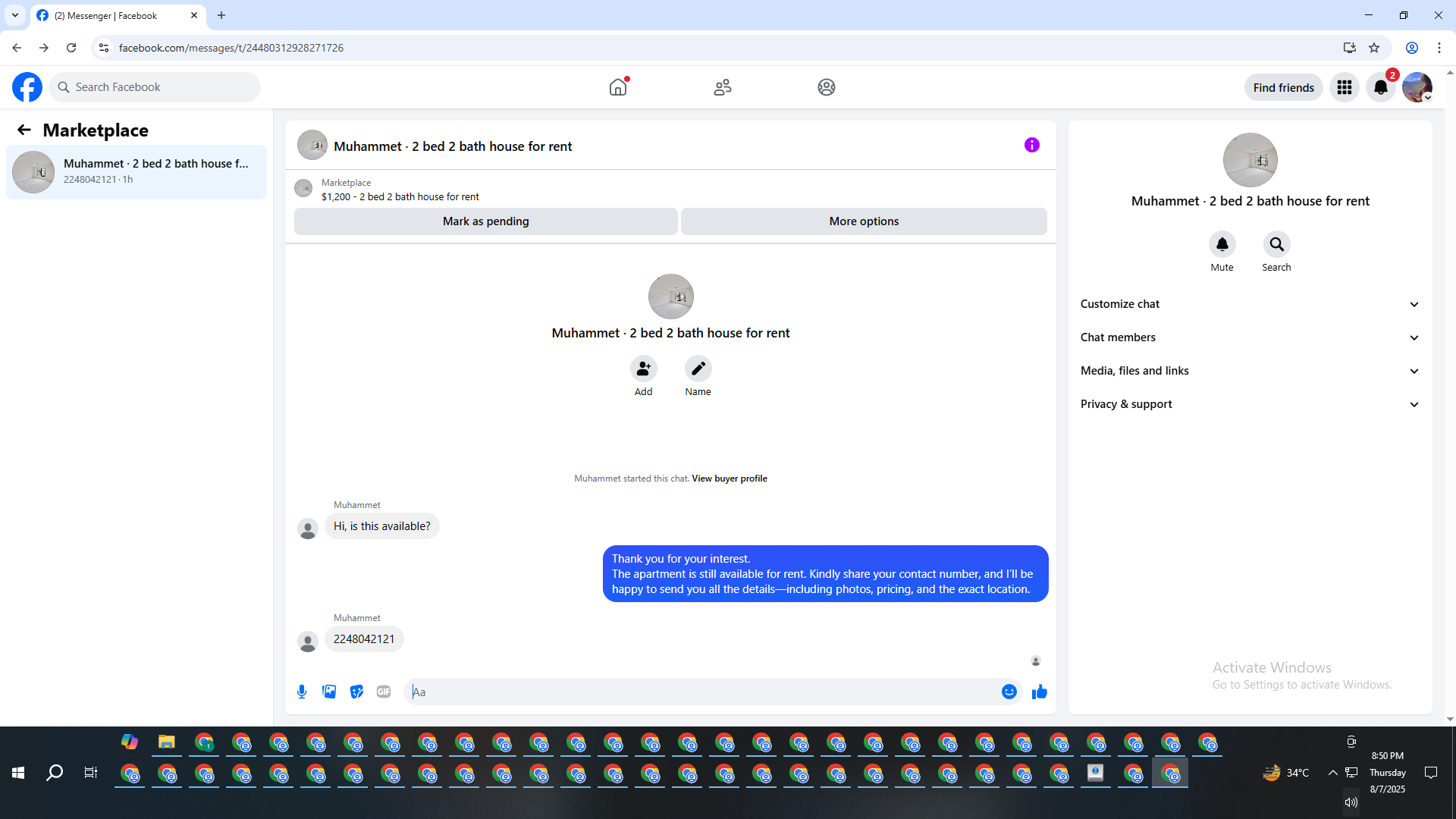Viewport: 1456px width, 819px height.
Task: Click the 2248042121 message bubble
Action: pos(364,639)
